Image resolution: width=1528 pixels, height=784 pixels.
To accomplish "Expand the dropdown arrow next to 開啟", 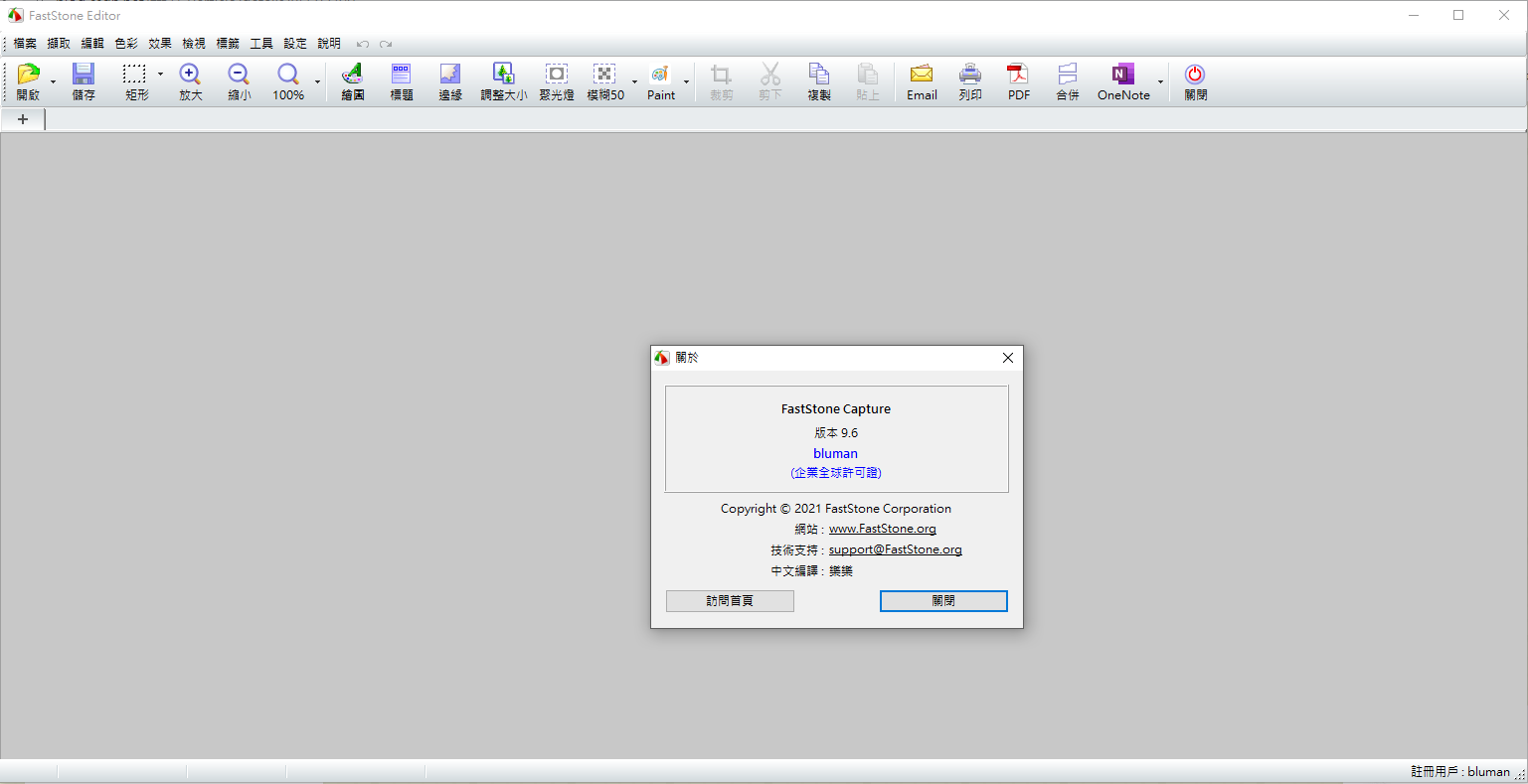I will pos(54,82).
